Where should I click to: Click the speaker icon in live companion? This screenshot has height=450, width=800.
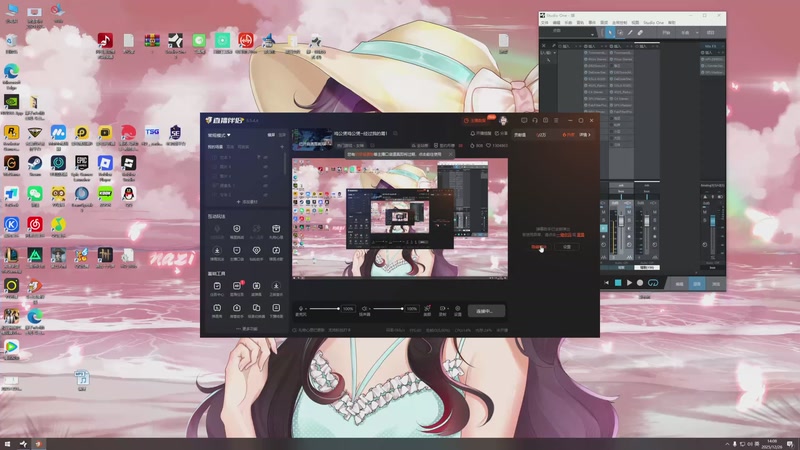(x=364, y=308)
